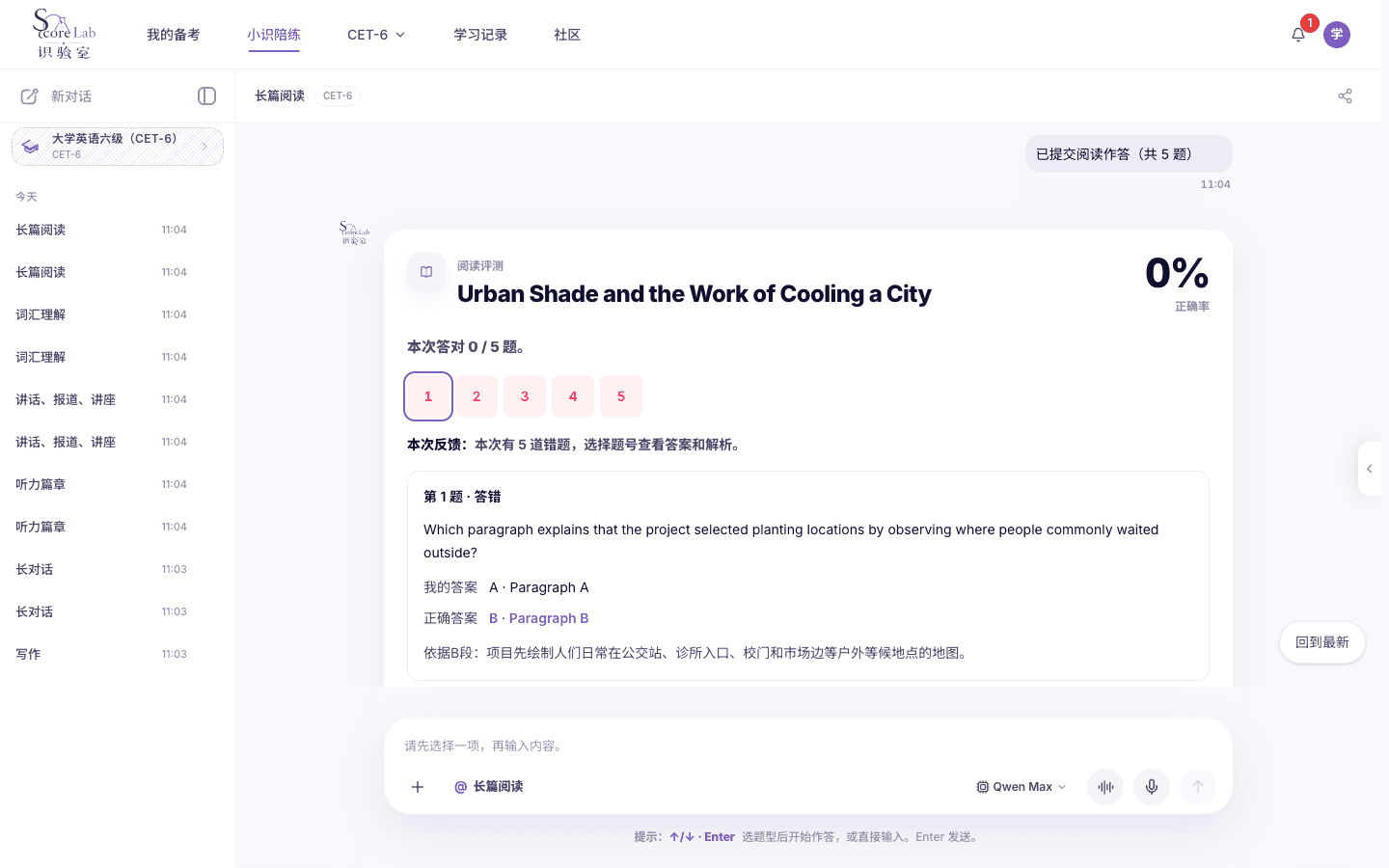This screenshot has width=1389, height=868.
Task: Go to 我的备考 tab
Action: (x=174, y=35)
